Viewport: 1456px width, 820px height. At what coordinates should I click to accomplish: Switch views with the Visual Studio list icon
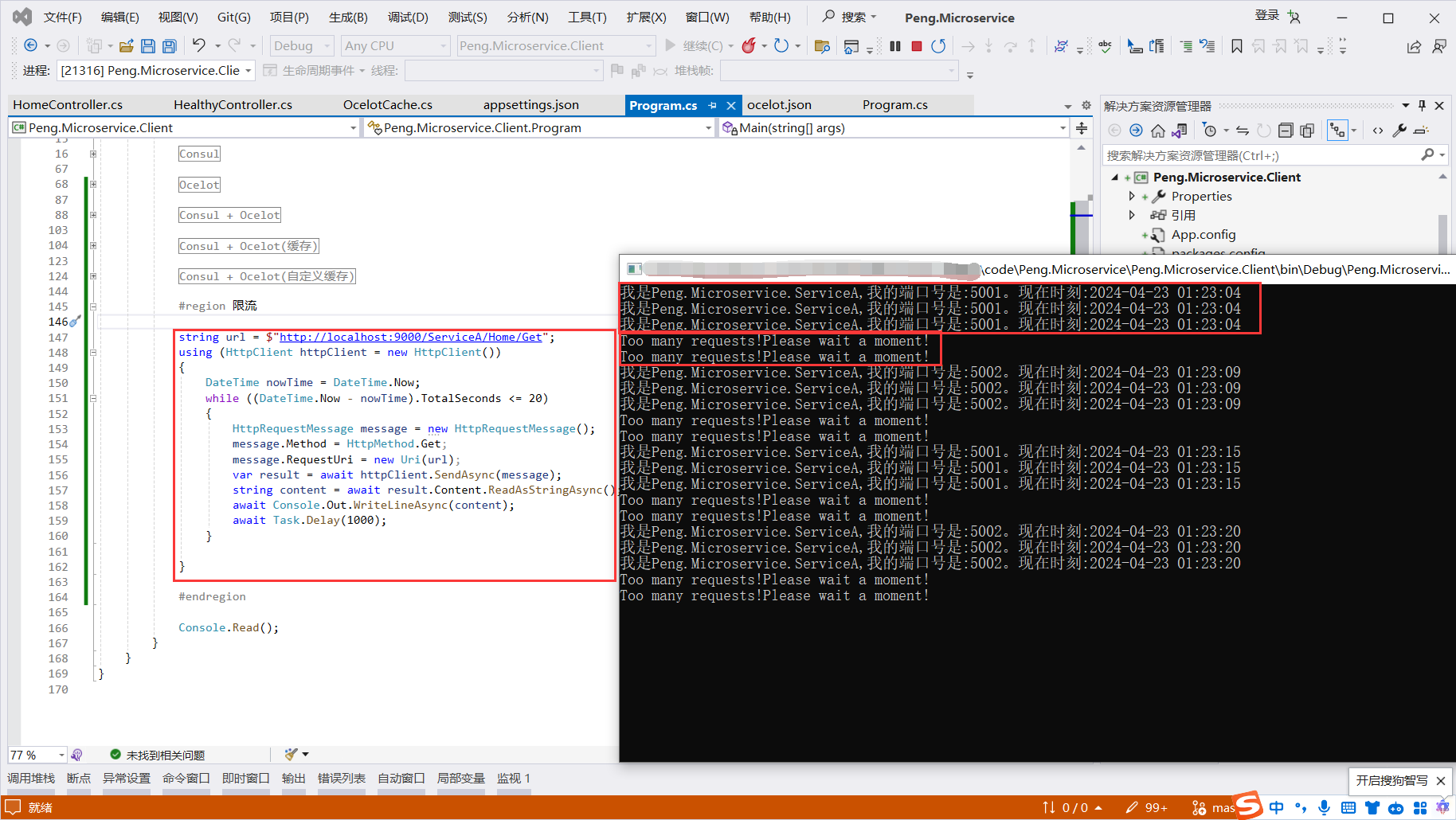coord(1180,131)
